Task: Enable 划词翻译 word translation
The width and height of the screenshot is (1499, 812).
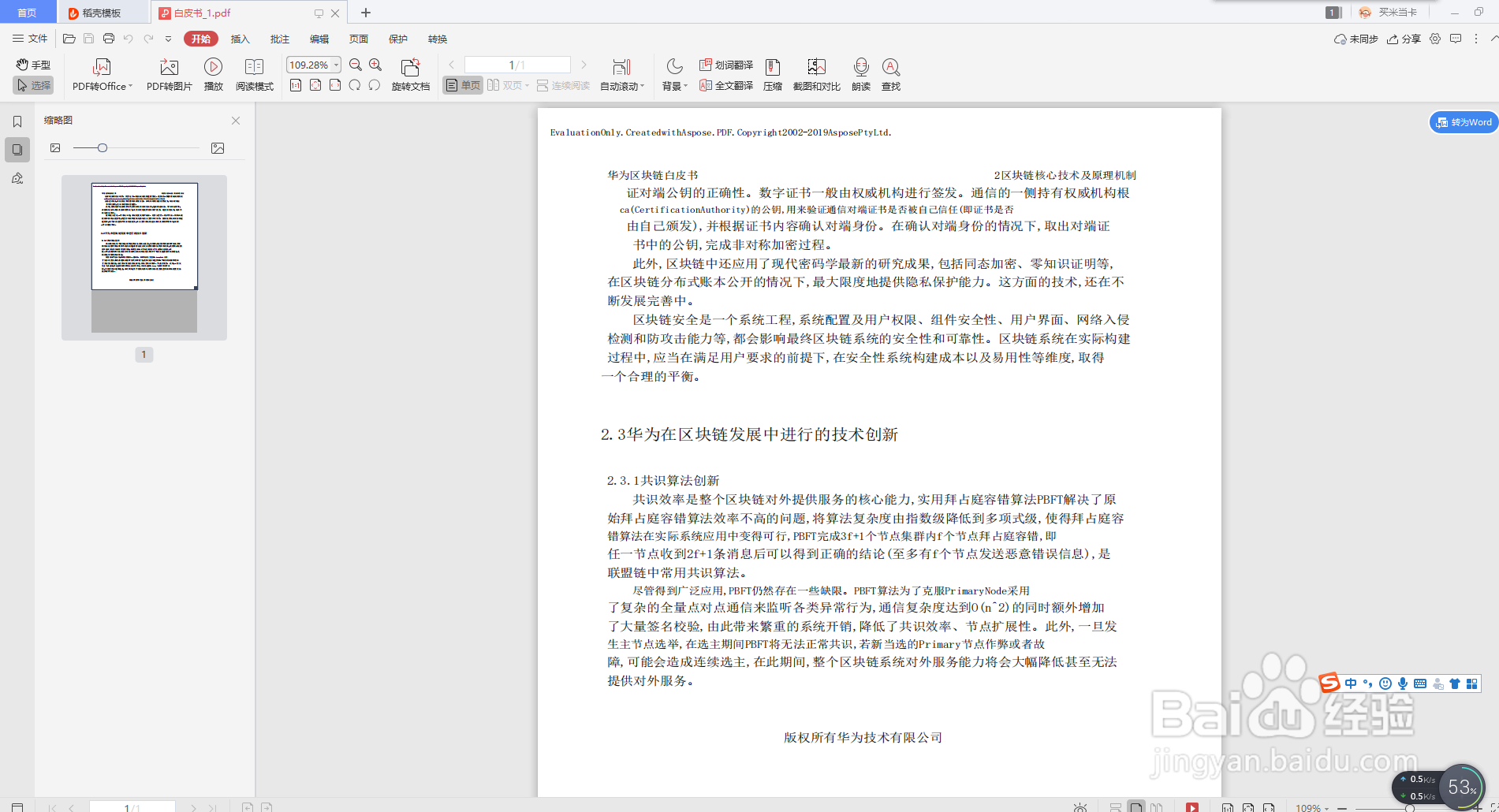Action: tap(726, 65)
